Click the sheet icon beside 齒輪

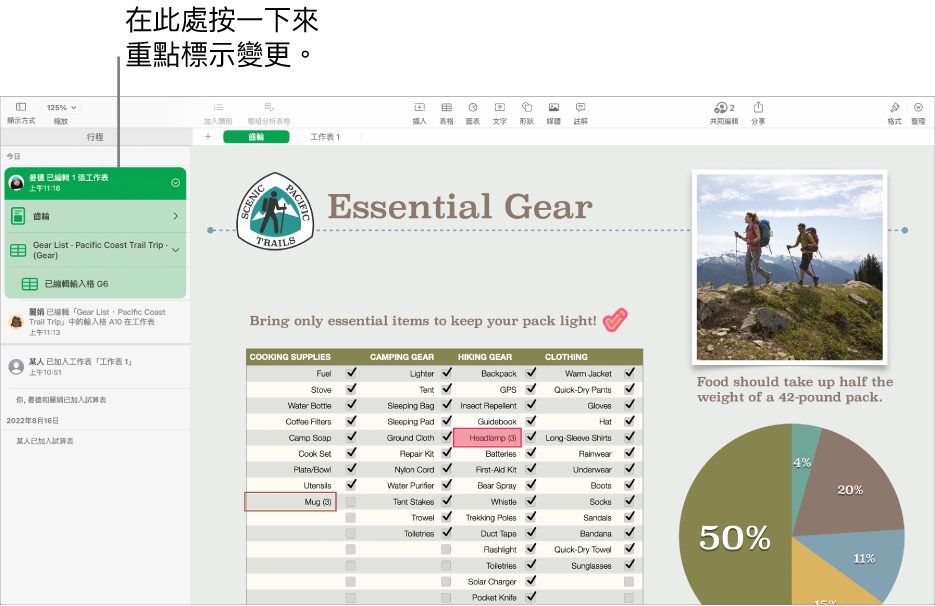(18, 216)
